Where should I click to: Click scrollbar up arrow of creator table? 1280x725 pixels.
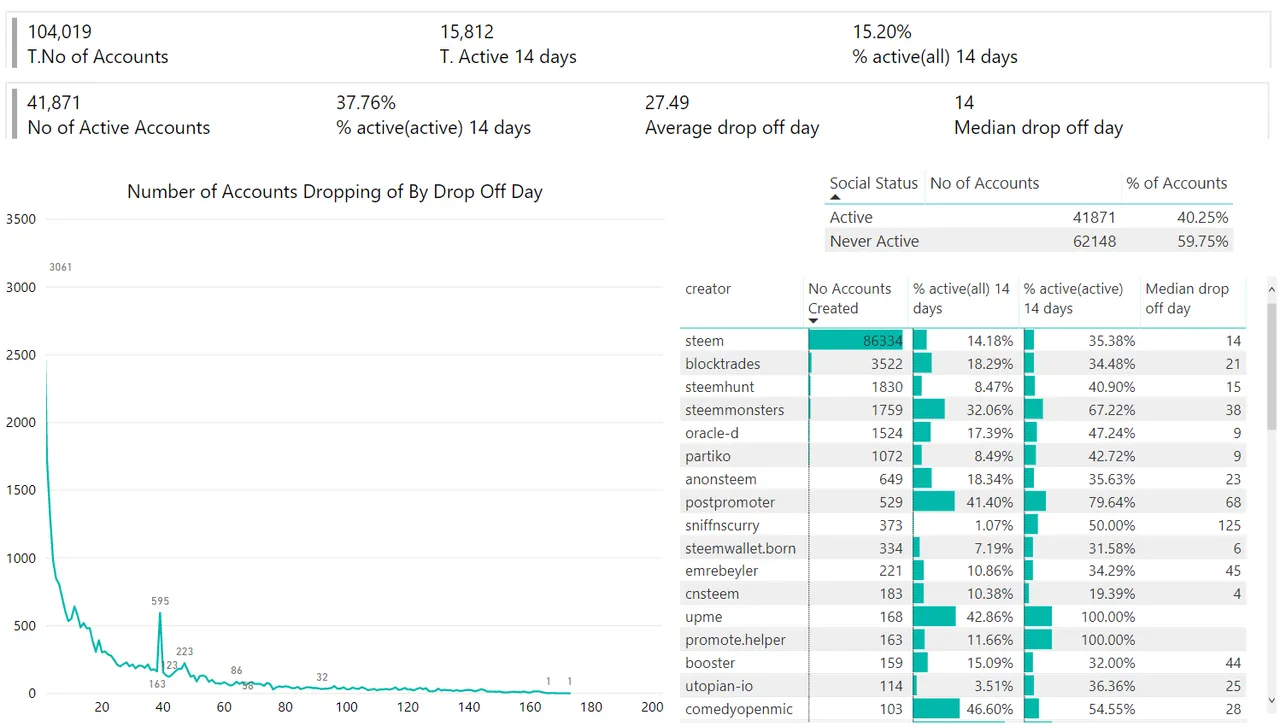coord(1271,290)
